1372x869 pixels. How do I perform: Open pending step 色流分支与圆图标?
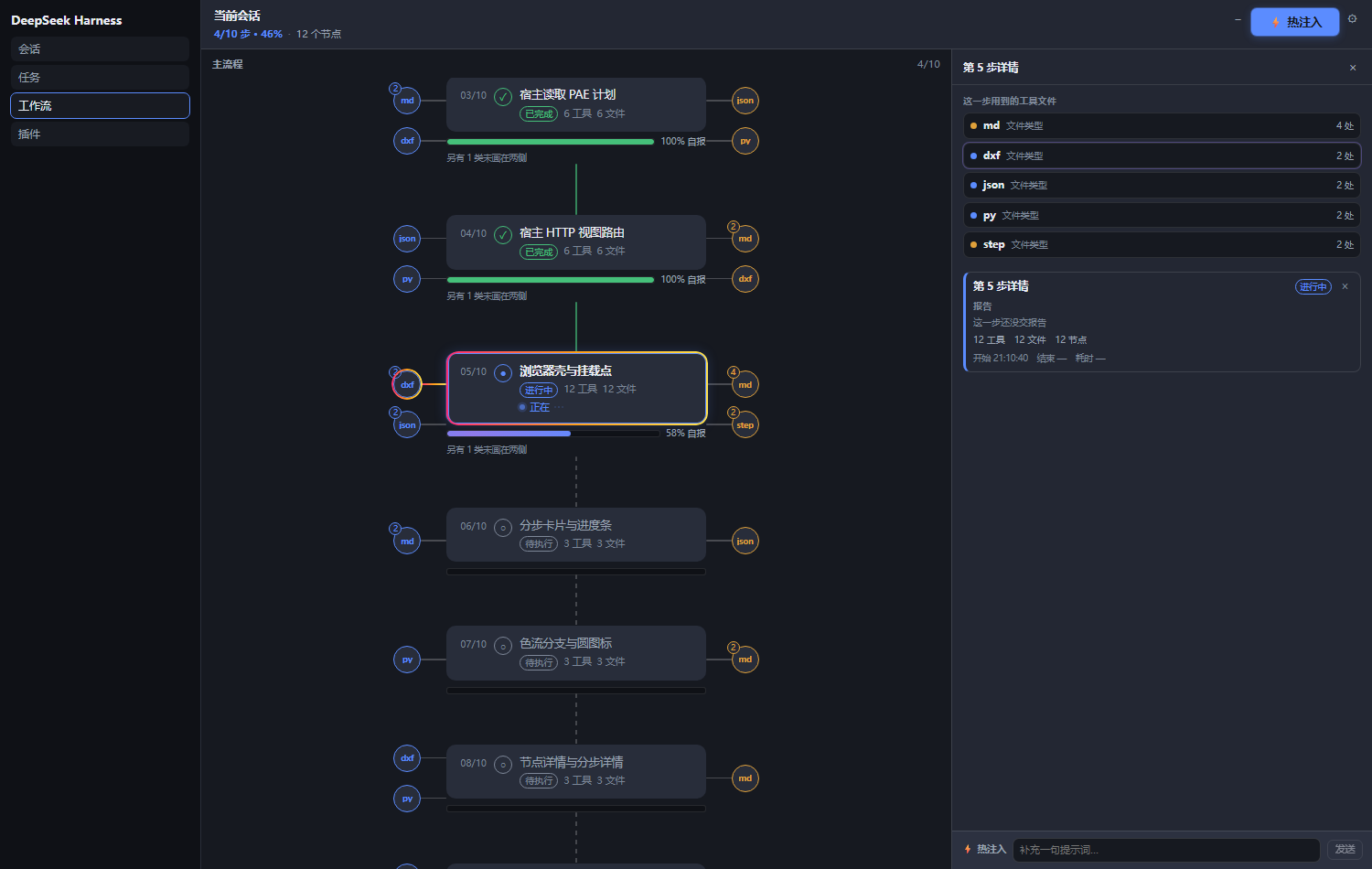pyautogui.click(x=576, y=652)
